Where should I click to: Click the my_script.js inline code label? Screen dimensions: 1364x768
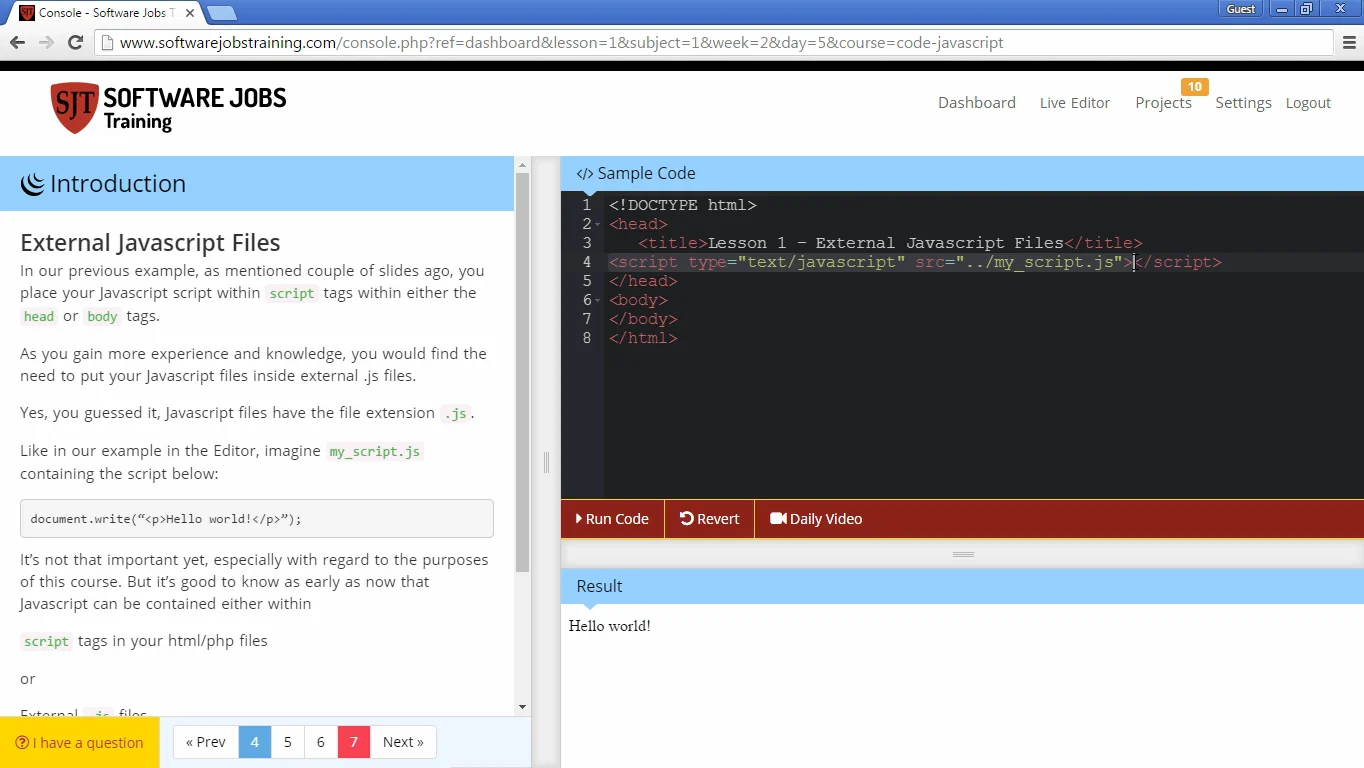[x=375, y=451]
